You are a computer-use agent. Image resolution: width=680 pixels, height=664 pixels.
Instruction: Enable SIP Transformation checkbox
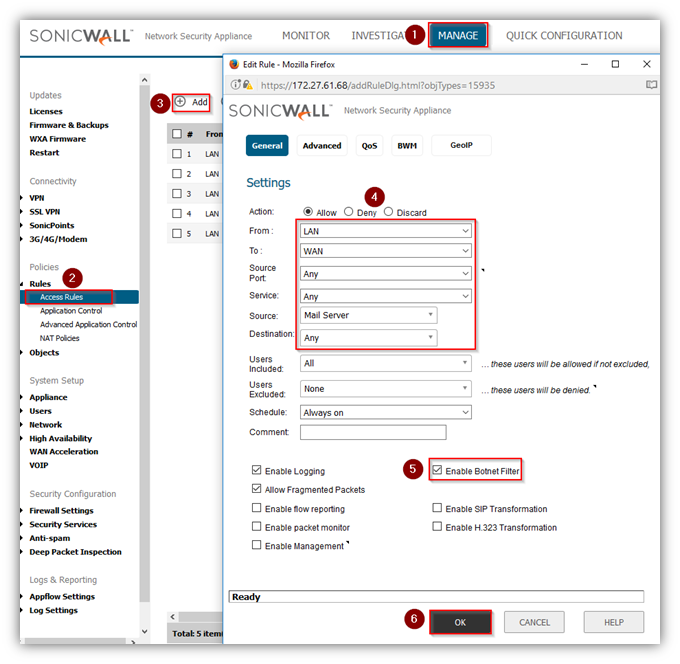tap(437, 507)
